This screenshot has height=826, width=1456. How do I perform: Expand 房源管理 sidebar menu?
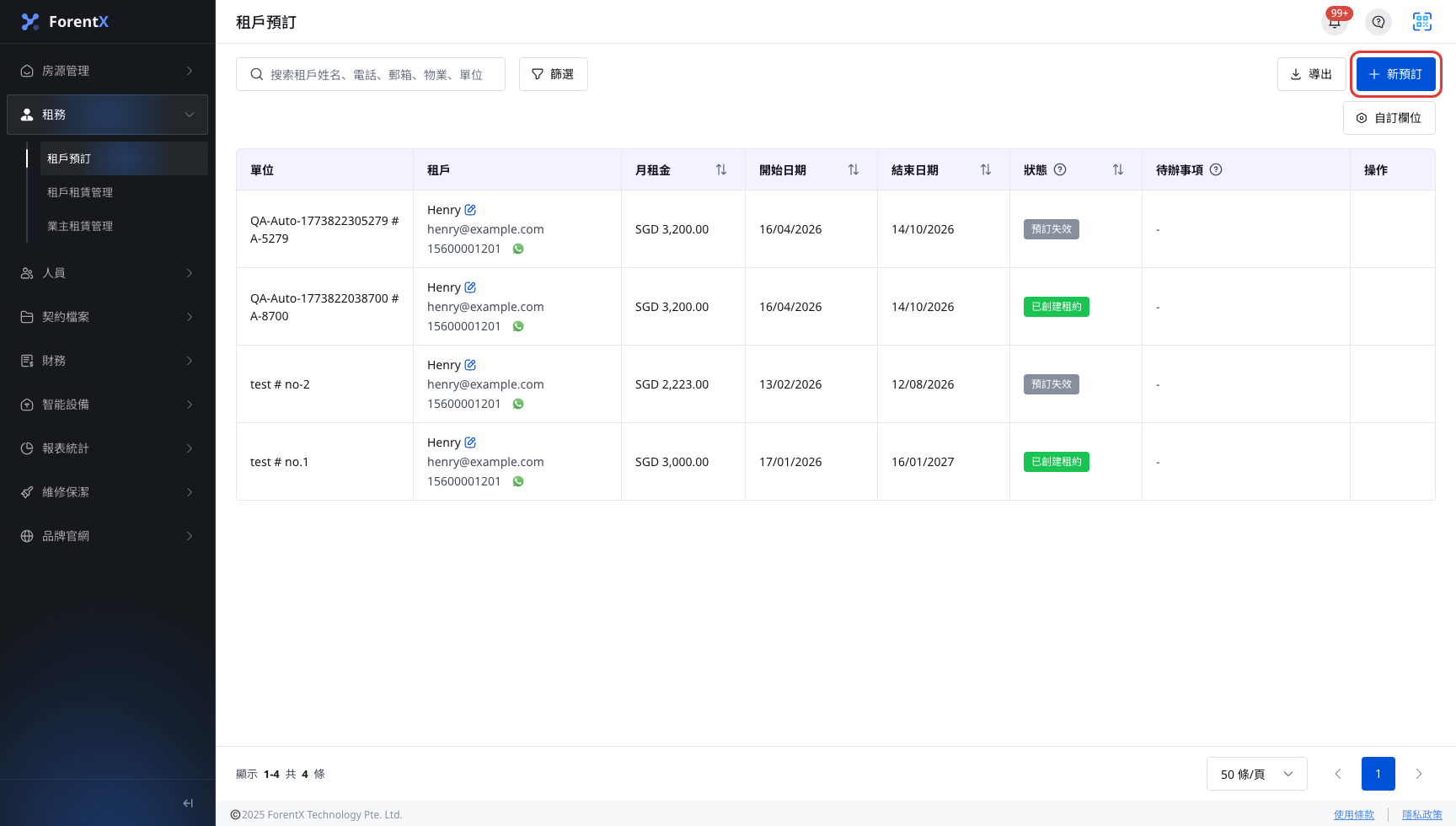point(107,71)
